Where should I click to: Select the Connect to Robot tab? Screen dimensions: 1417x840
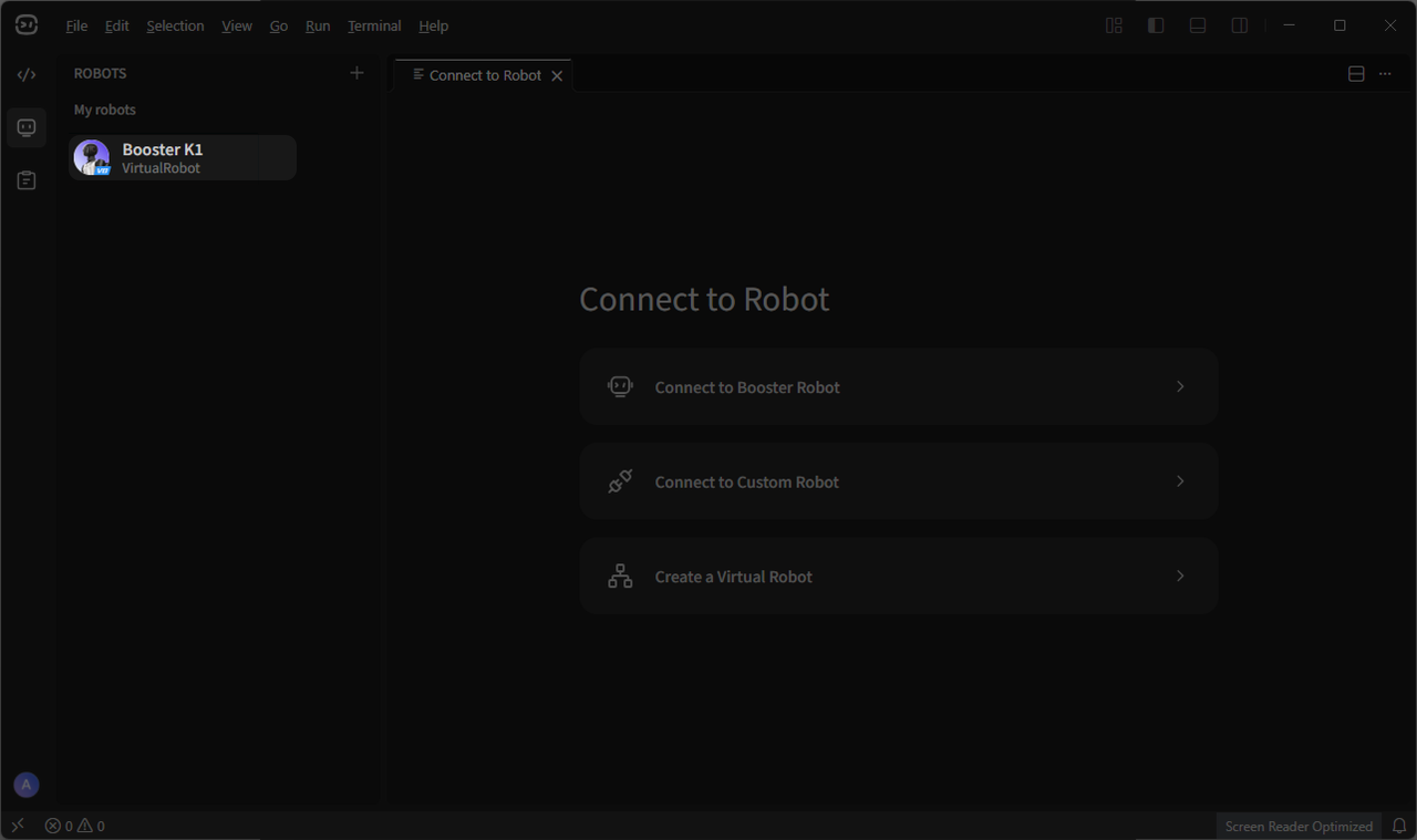click(484, 75)
